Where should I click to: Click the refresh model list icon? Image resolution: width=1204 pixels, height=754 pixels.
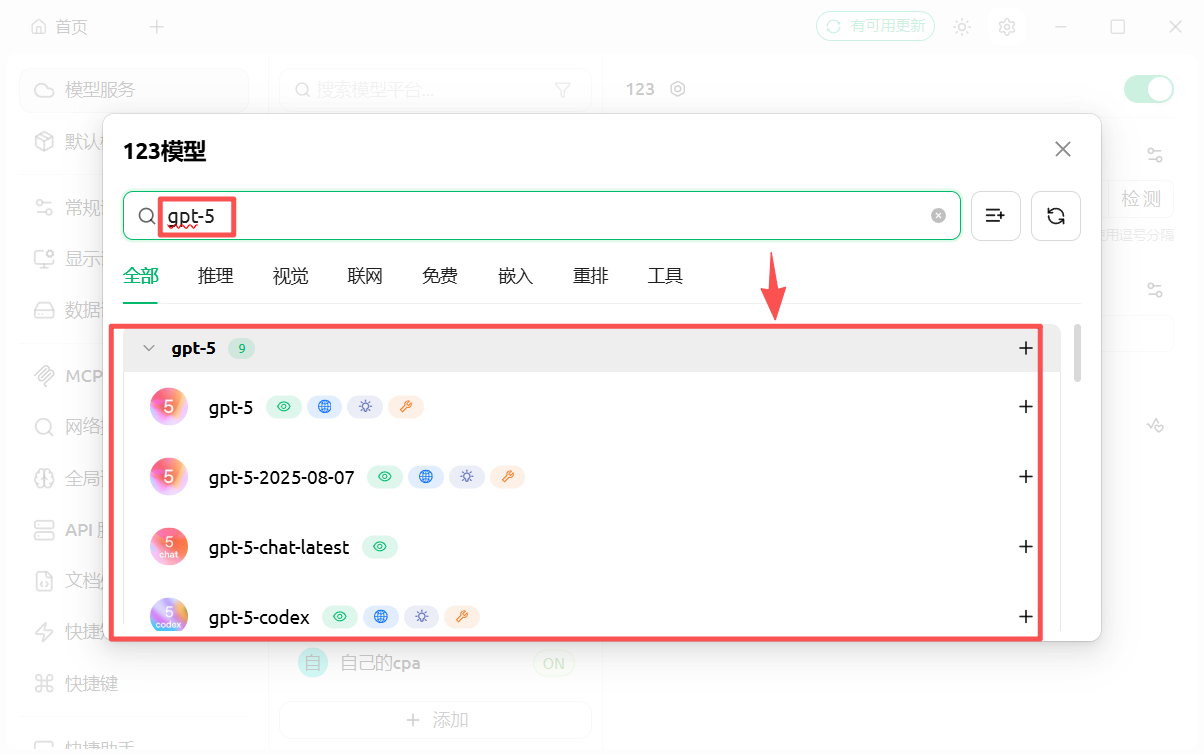(1056, 216)
